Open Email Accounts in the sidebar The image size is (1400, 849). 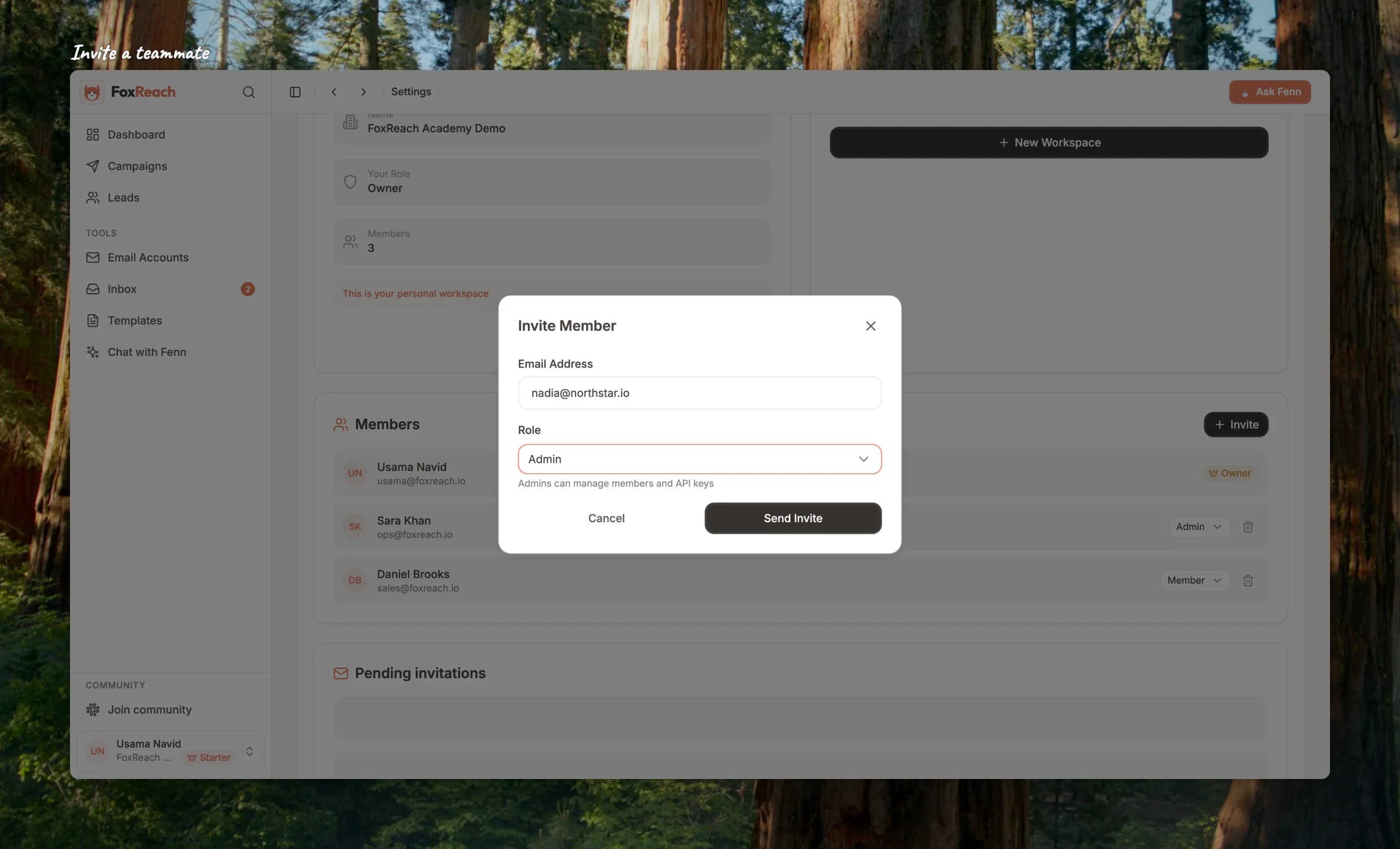[x=171, y=257]
